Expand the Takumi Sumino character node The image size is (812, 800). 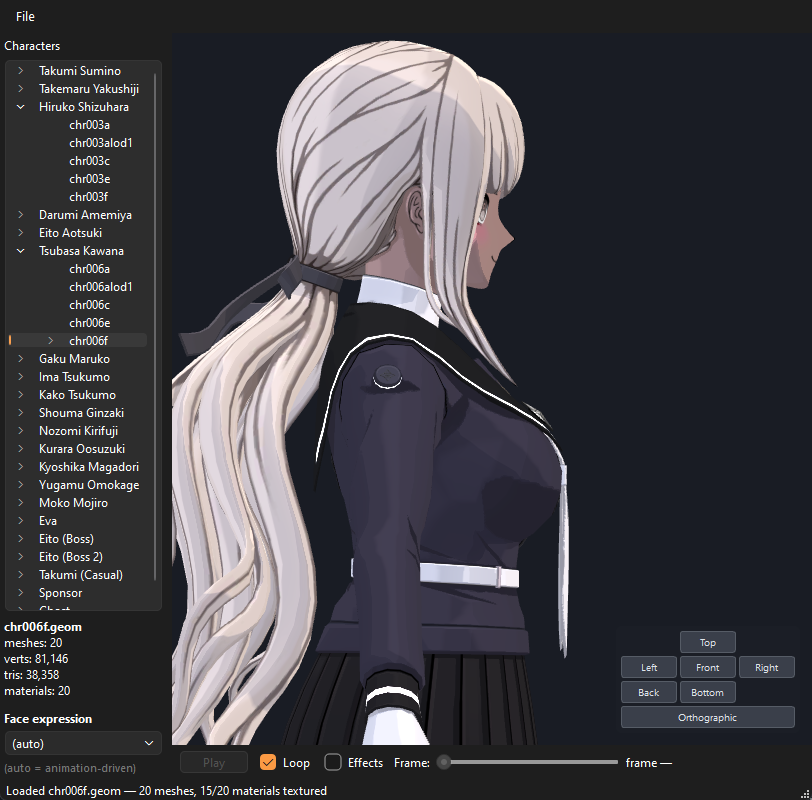(21, 70)
